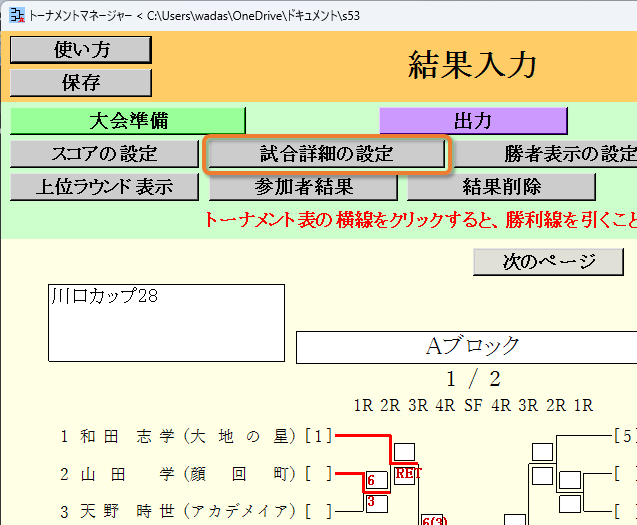Open スコアの設定

(104, 154)
